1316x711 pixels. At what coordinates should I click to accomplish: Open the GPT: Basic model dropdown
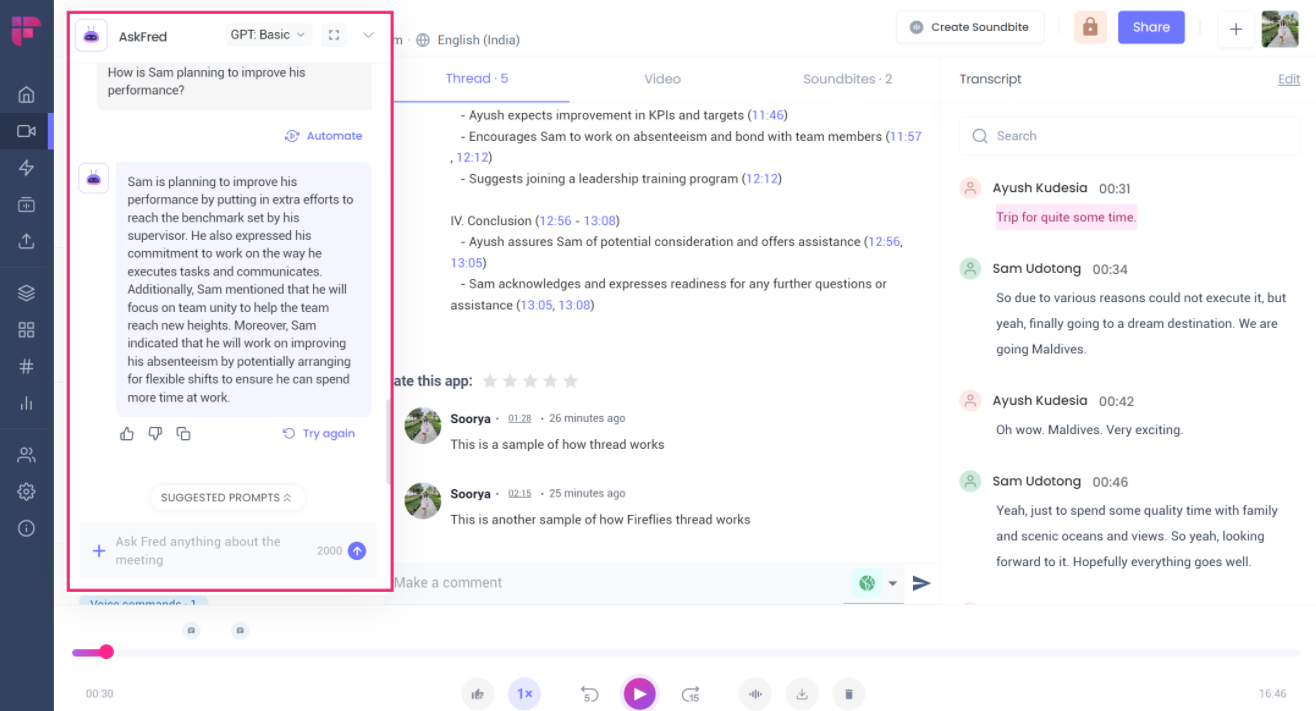268,33
